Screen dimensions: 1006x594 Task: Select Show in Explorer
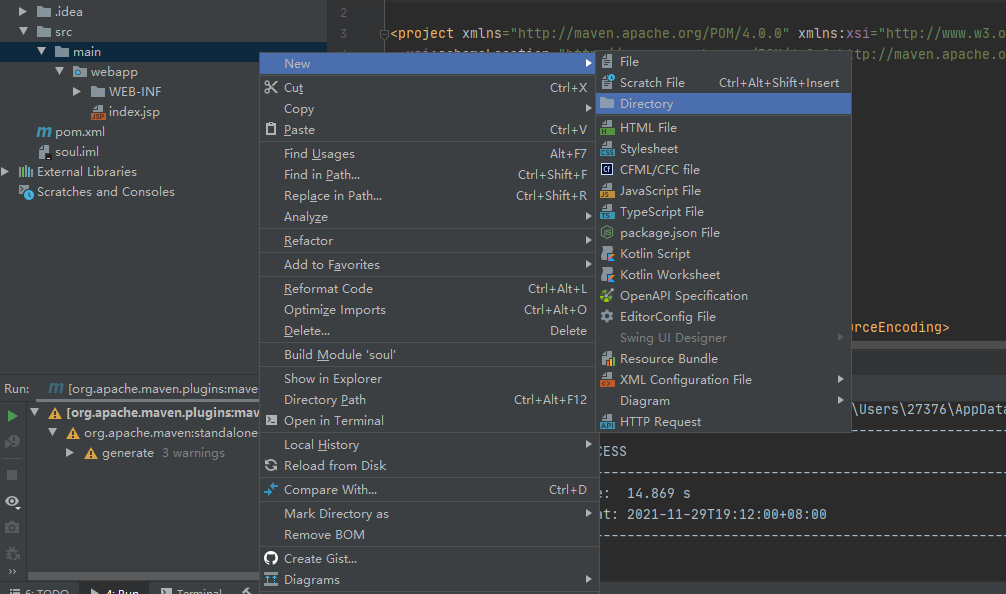[429, 378]
